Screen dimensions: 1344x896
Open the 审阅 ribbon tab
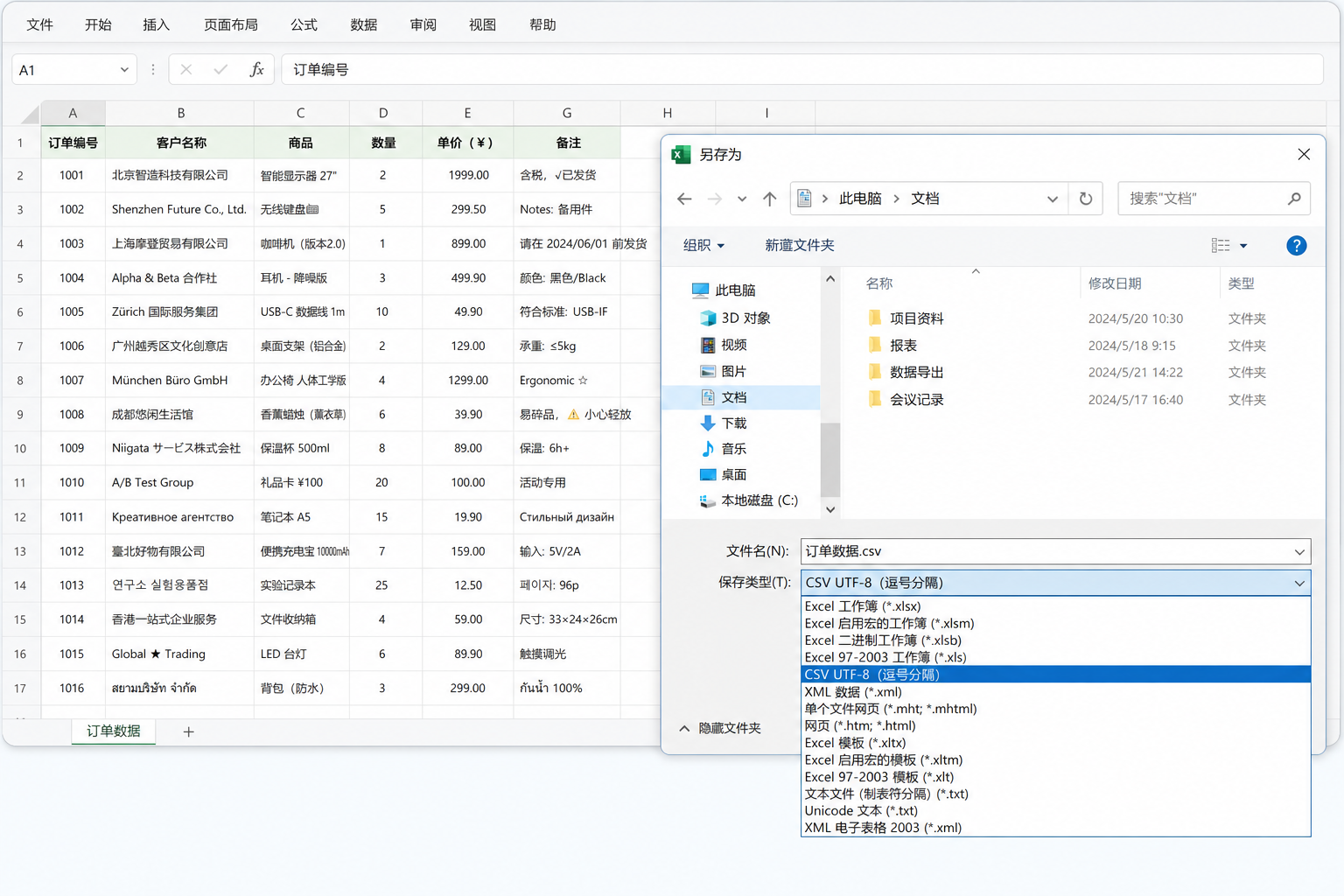tap(423, 24)
